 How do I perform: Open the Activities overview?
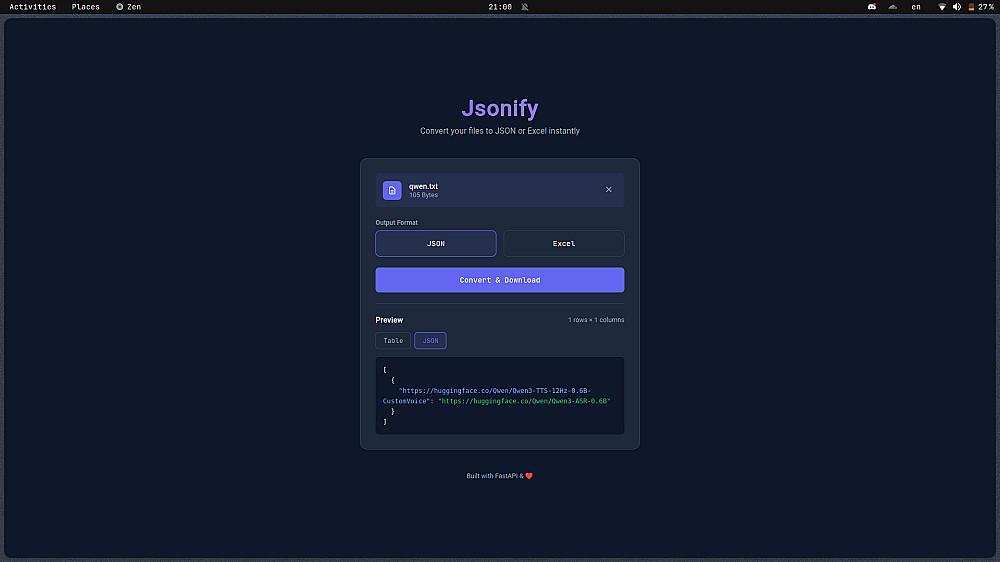[33, 7]
